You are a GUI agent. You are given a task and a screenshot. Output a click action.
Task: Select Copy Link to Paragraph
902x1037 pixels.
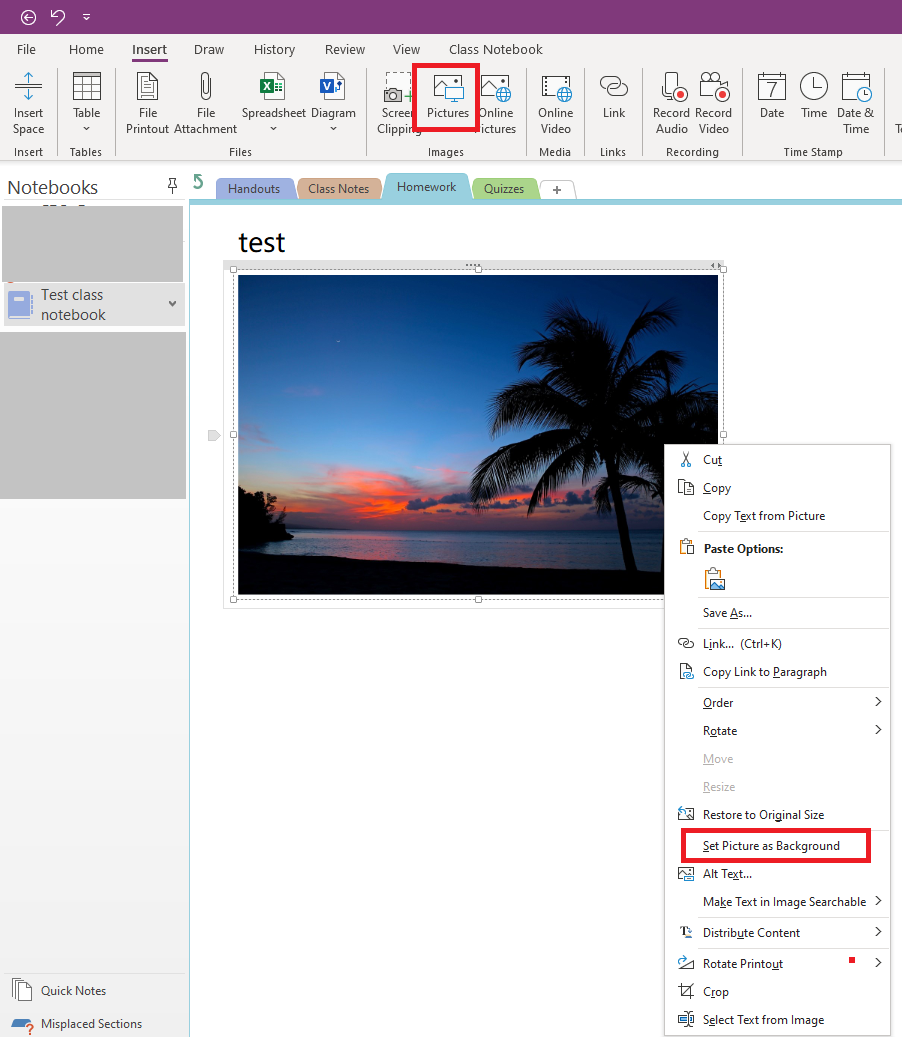[x=778, y=672]
